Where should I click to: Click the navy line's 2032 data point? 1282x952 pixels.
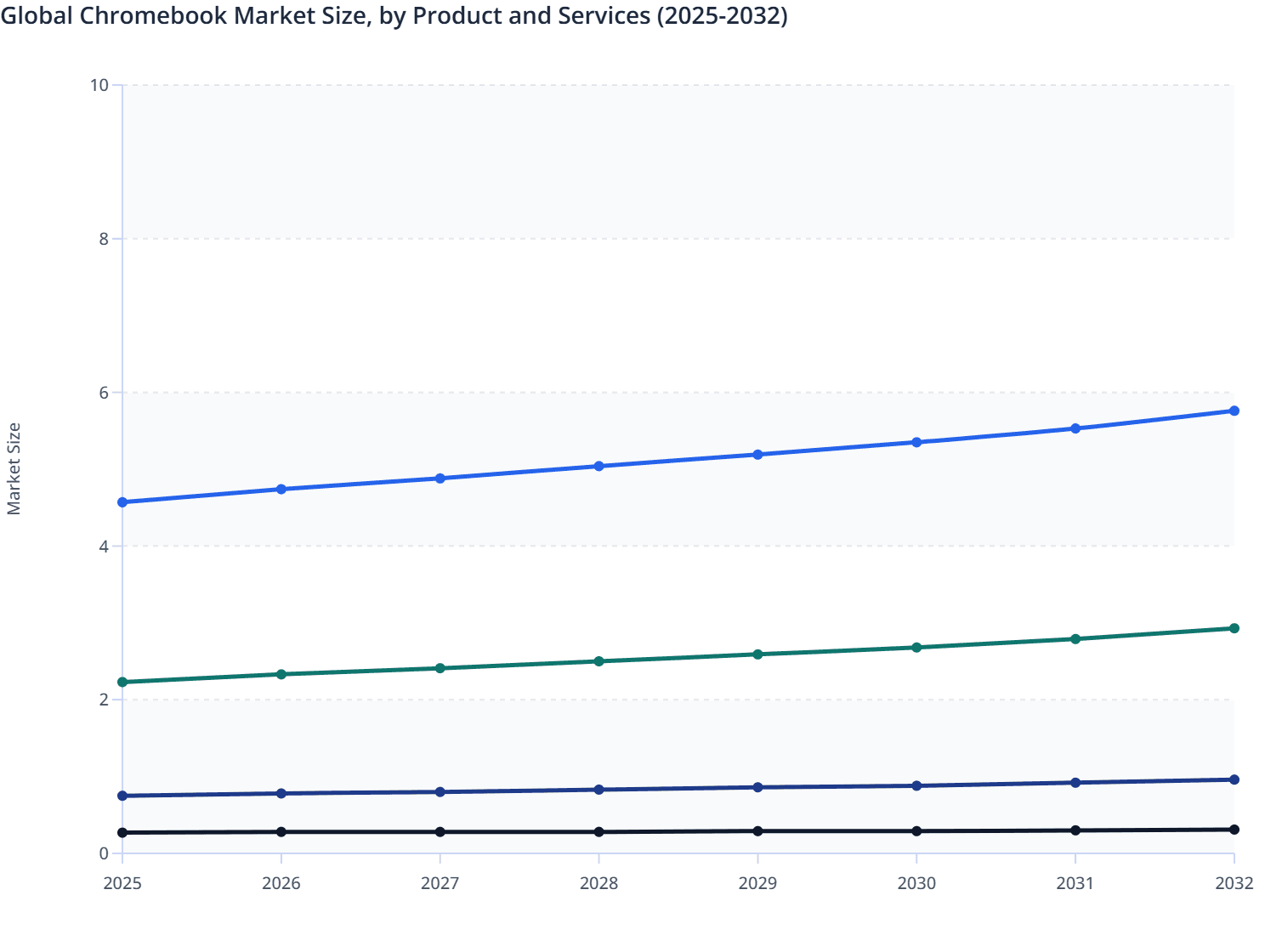(1234, 779)
